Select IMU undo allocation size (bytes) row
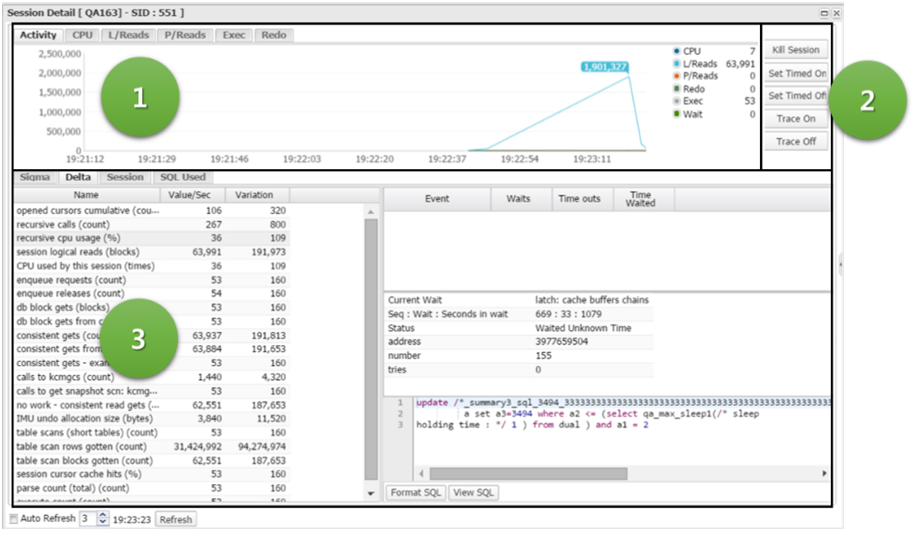The image size is (919, 534). point(152,419)
